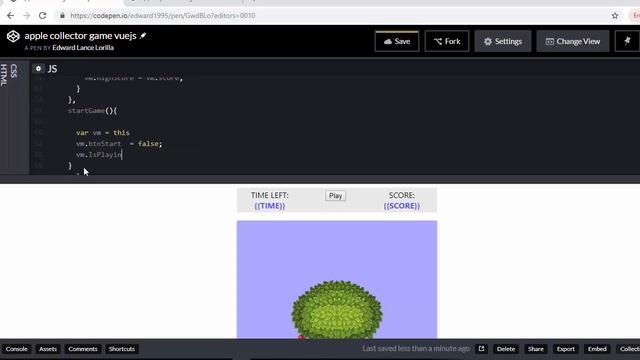Open the Assets panel
Image resolution: width=640 pixels, height=360 pixels.
pos(48,349)
